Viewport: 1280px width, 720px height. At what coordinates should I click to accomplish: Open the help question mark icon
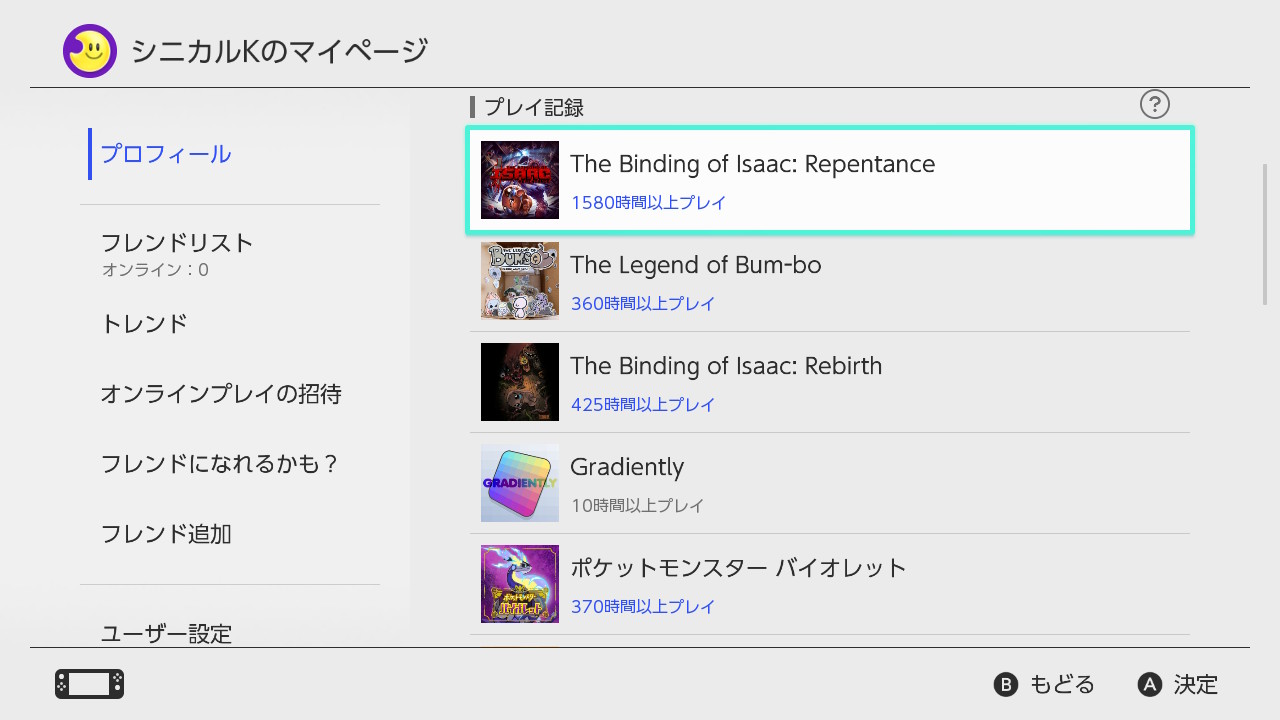(x=1154, y=104)
